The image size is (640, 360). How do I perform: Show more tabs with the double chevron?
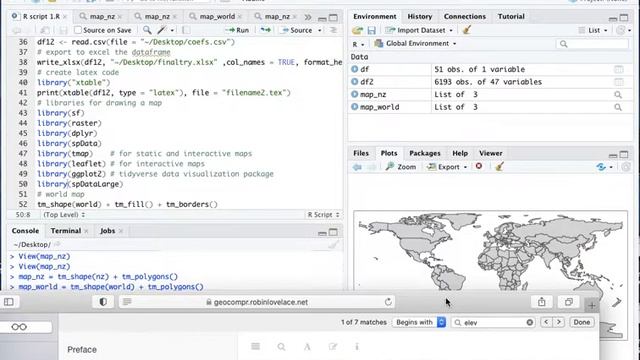click(x=308, y=17)
